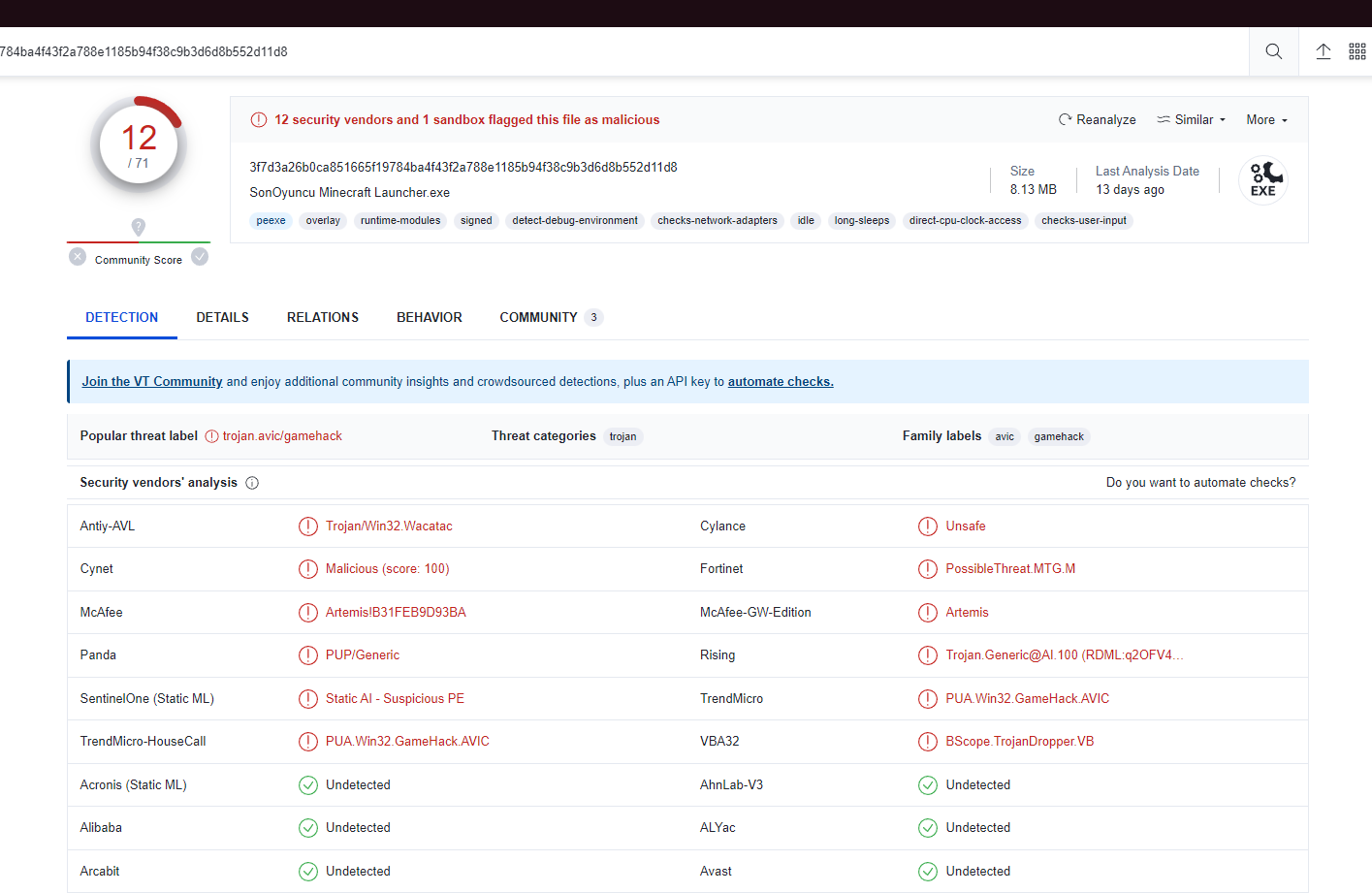The width and height of the screenshot is (1372, 893).
Task: Click the Cynet malicious alert icon
Action: pos(308,569)
